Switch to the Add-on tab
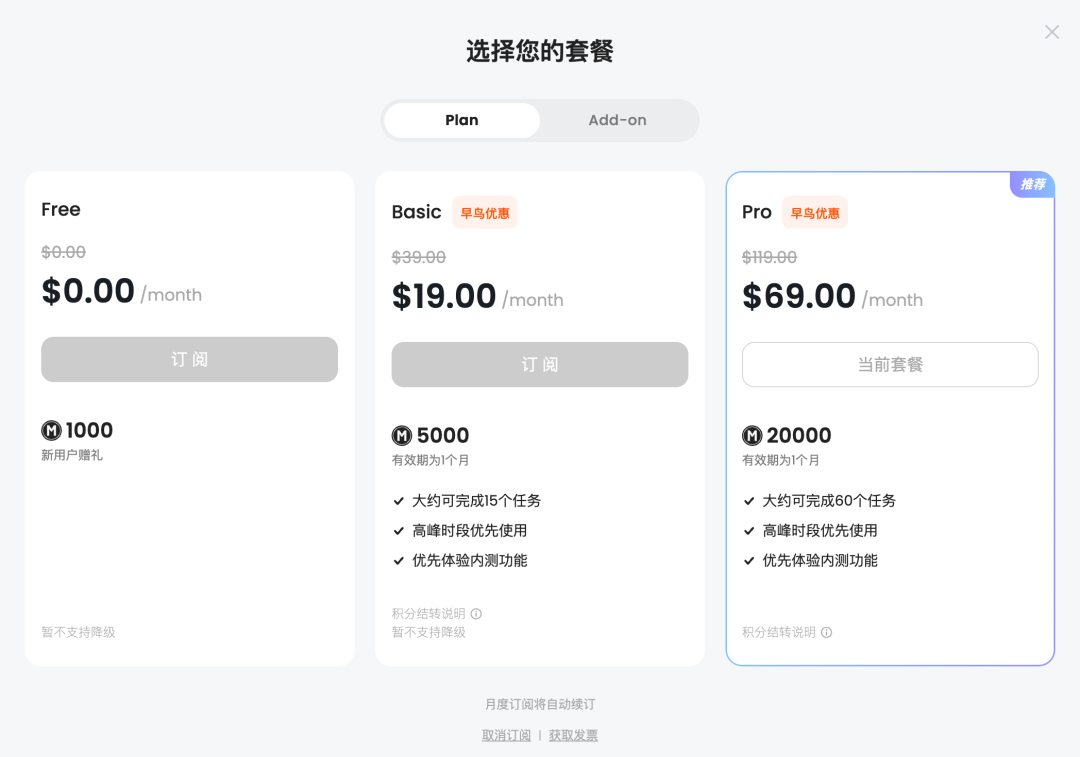 (x=617, y=120)
